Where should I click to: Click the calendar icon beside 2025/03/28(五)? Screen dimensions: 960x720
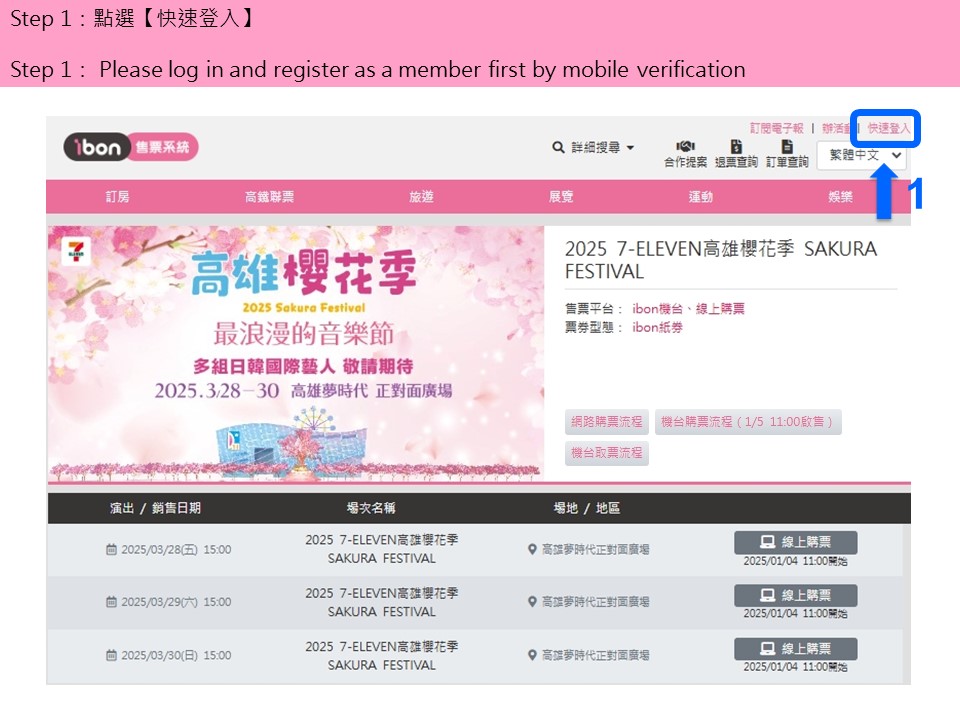point(111,549)
